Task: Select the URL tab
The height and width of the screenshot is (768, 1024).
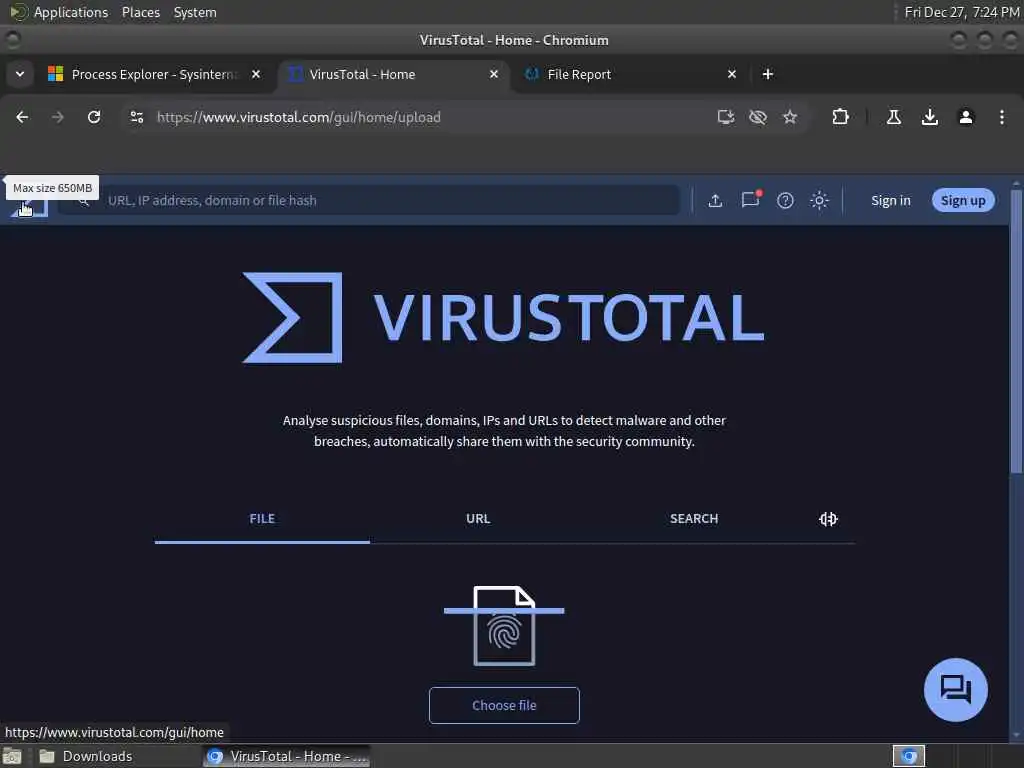Action: point(478,519)
